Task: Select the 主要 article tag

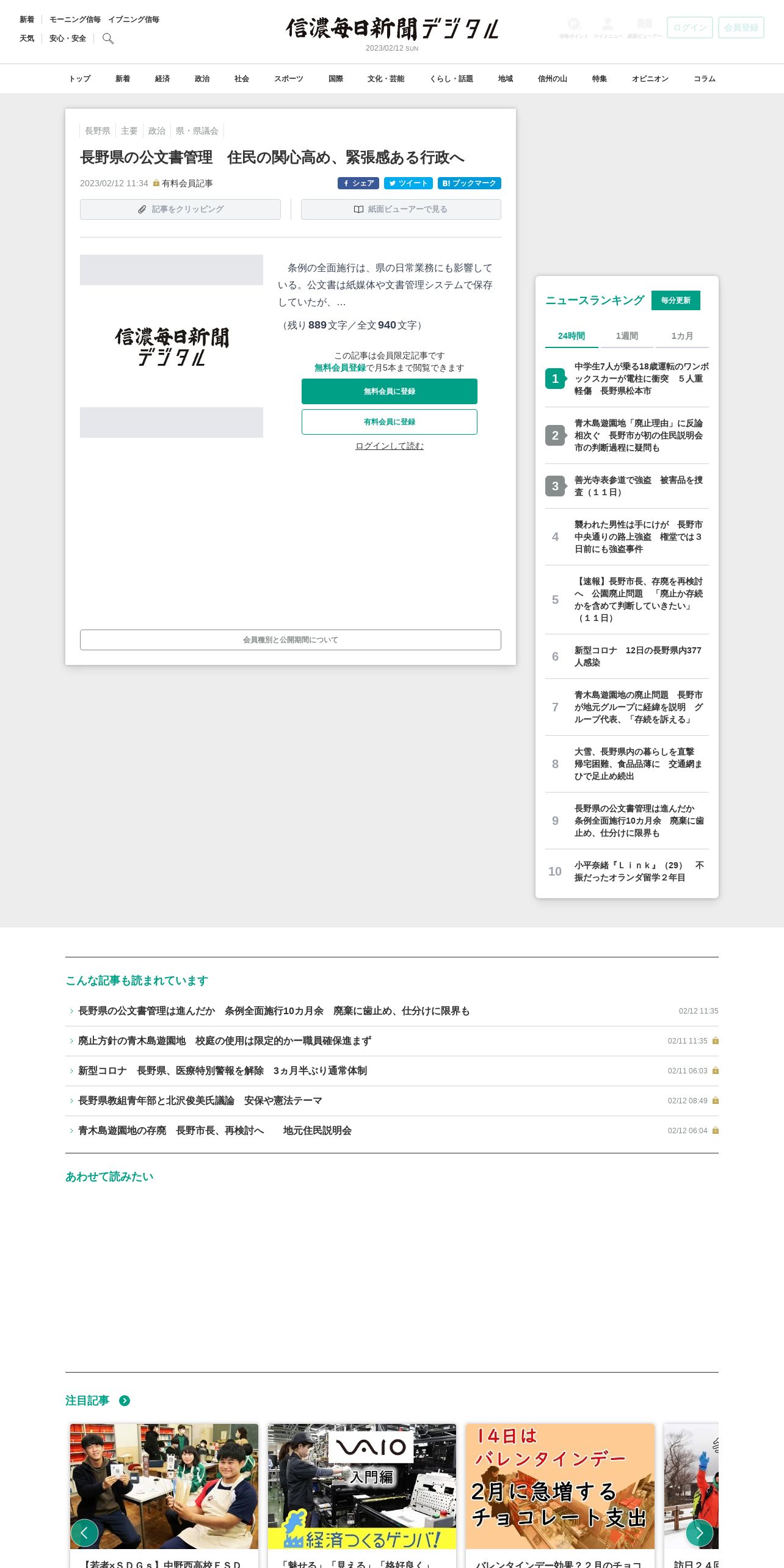Action: point(129,131)
